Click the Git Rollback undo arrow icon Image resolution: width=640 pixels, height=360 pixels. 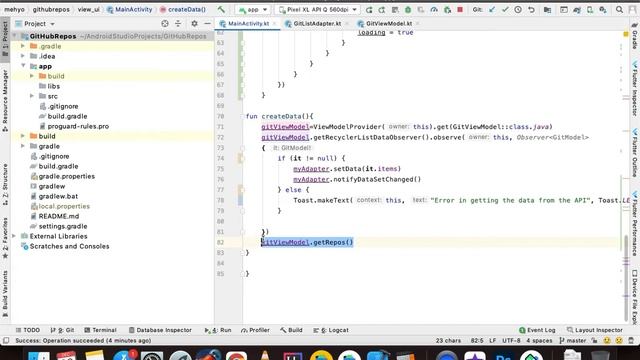[x=531, y=9]
